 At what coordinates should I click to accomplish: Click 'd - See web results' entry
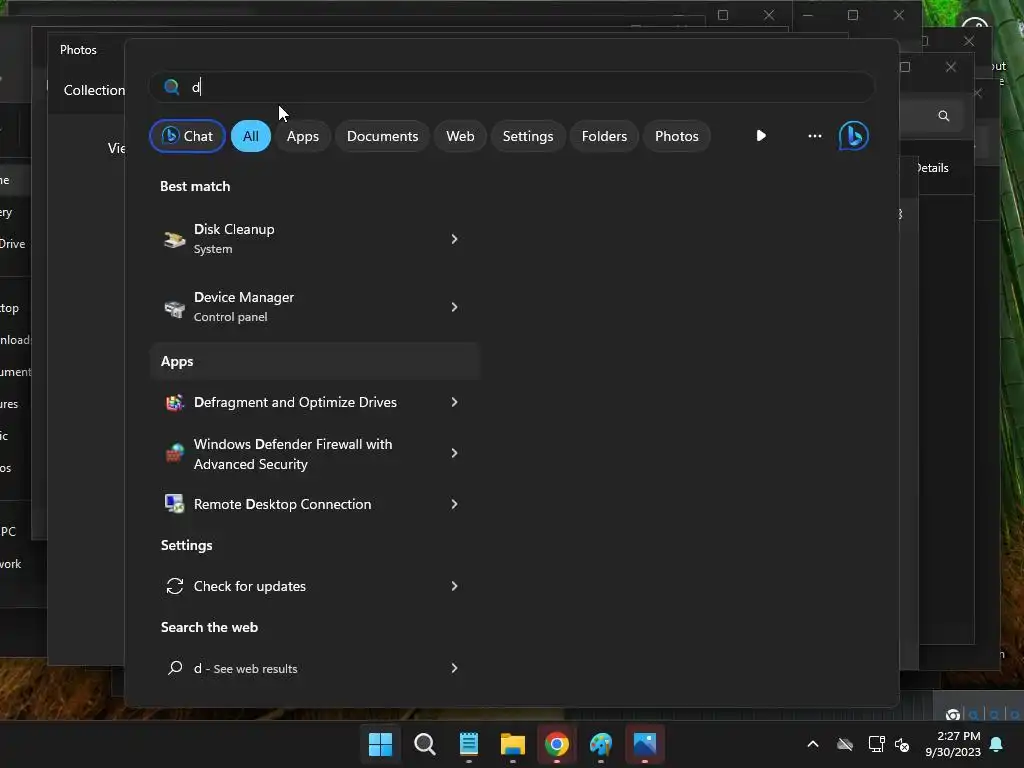point(315,668)
